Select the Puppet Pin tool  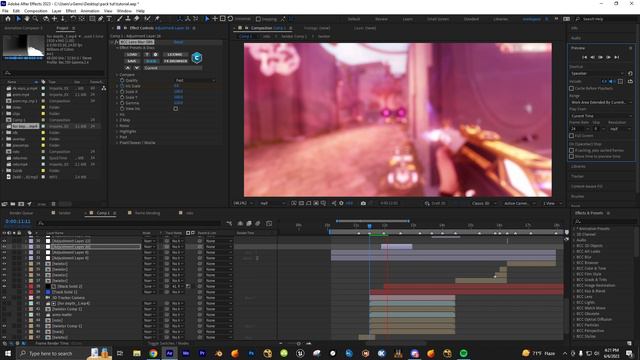(157, 19)
